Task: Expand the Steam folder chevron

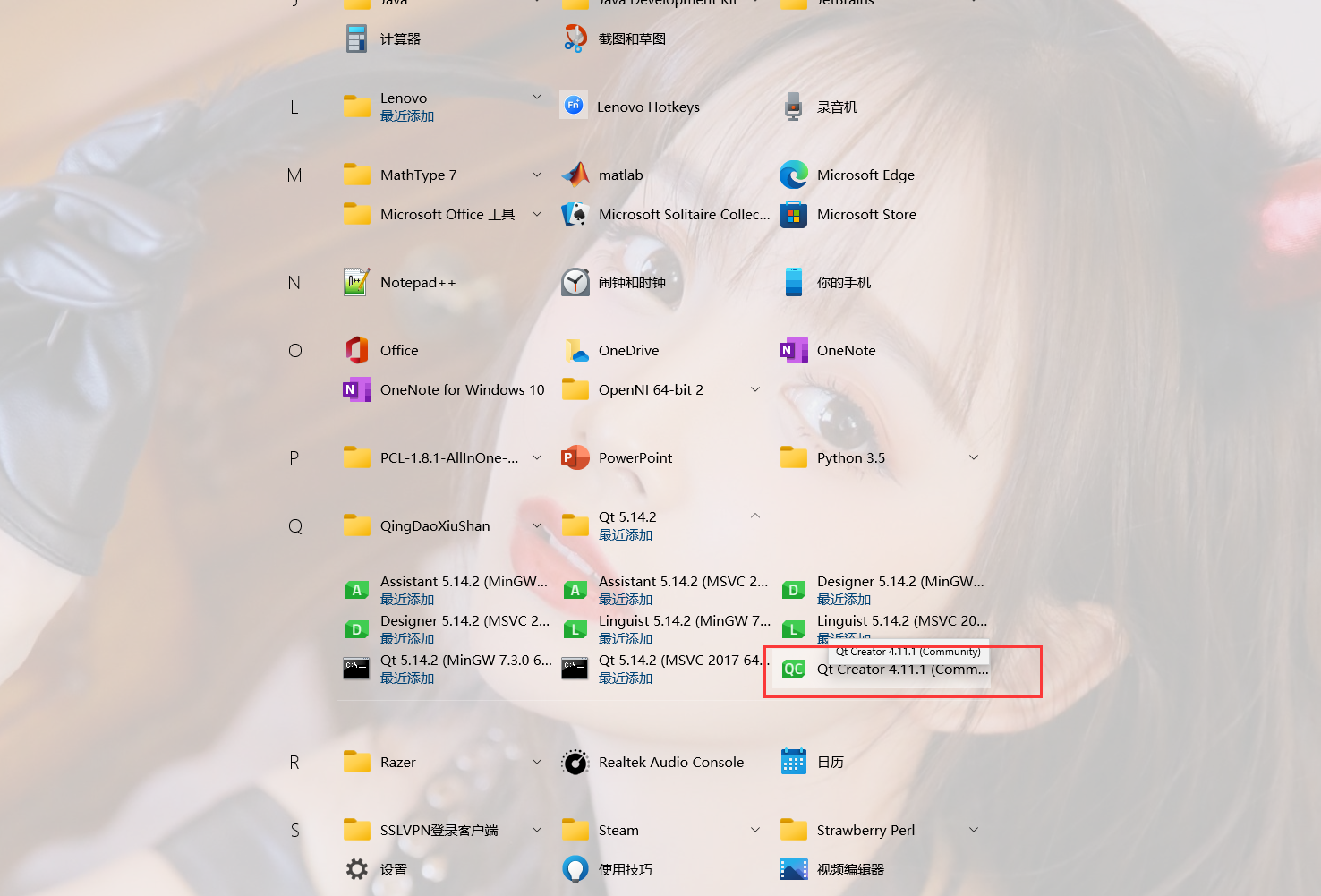Action: [755, 830]
